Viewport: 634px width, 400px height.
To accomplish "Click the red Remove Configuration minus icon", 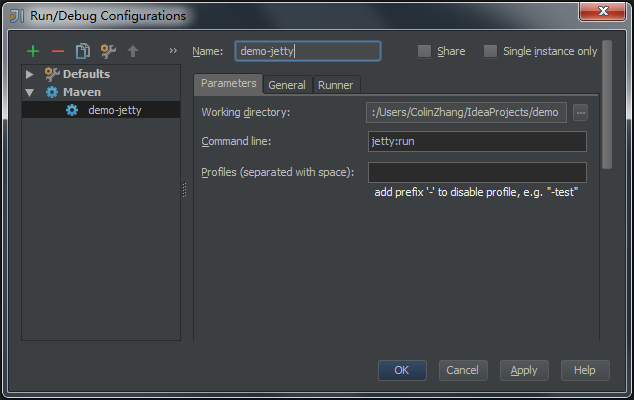I will 58,51.
